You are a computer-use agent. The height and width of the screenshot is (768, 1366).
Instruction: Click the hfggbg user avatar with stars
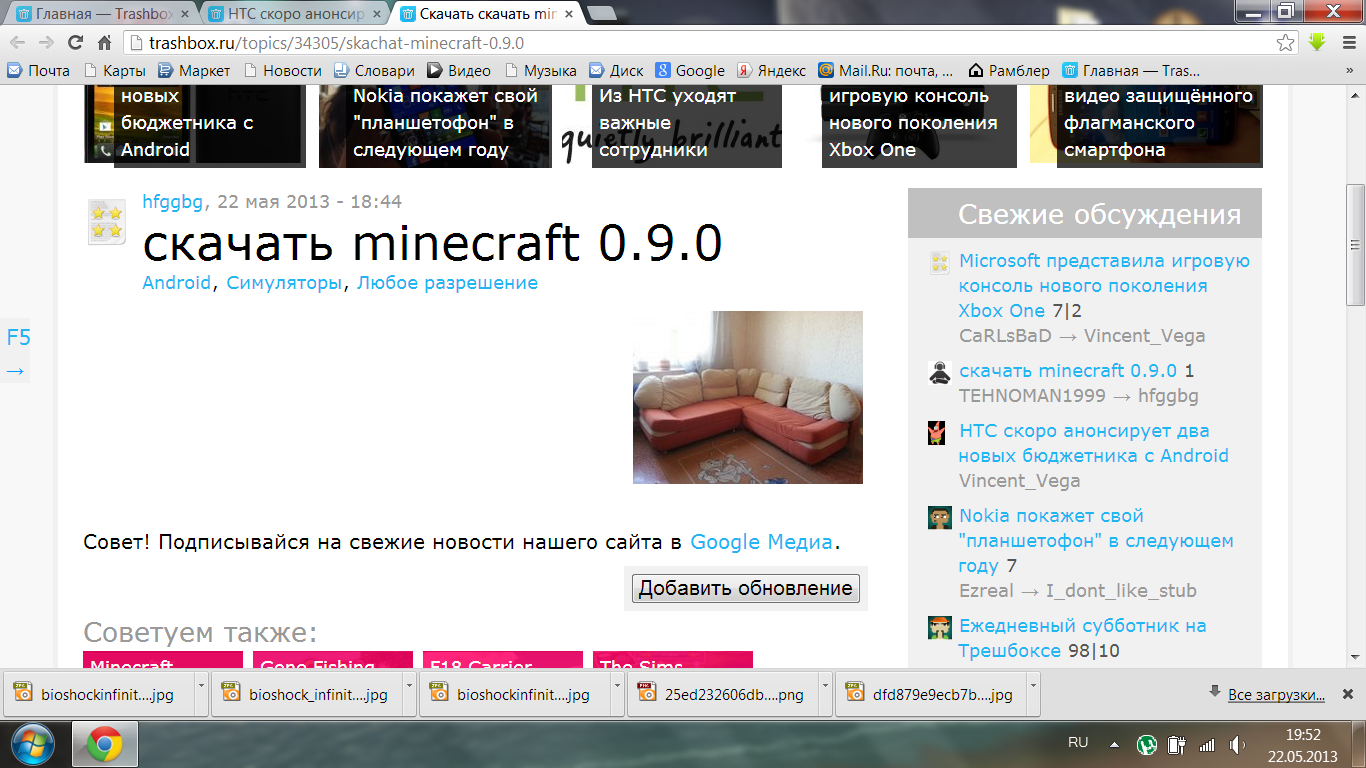click(x=106, y=222)
